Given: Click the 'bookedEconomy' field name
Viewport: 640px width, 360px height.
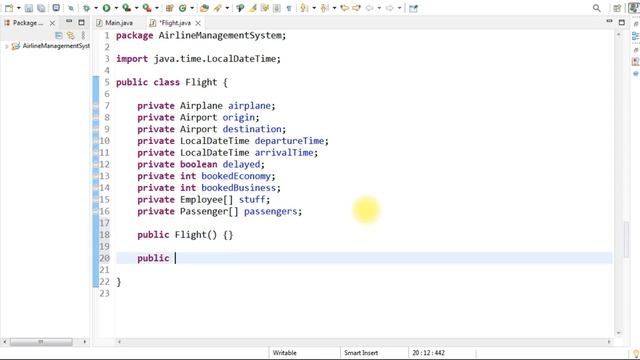Looking at the screenshot, I should (236, 176).
